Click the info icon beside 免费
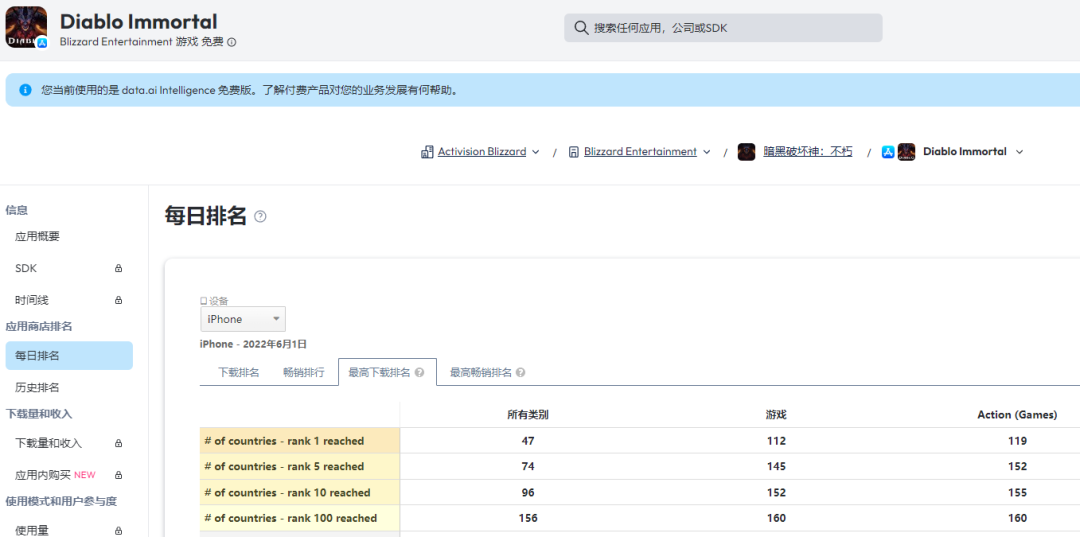 point(232,42)
